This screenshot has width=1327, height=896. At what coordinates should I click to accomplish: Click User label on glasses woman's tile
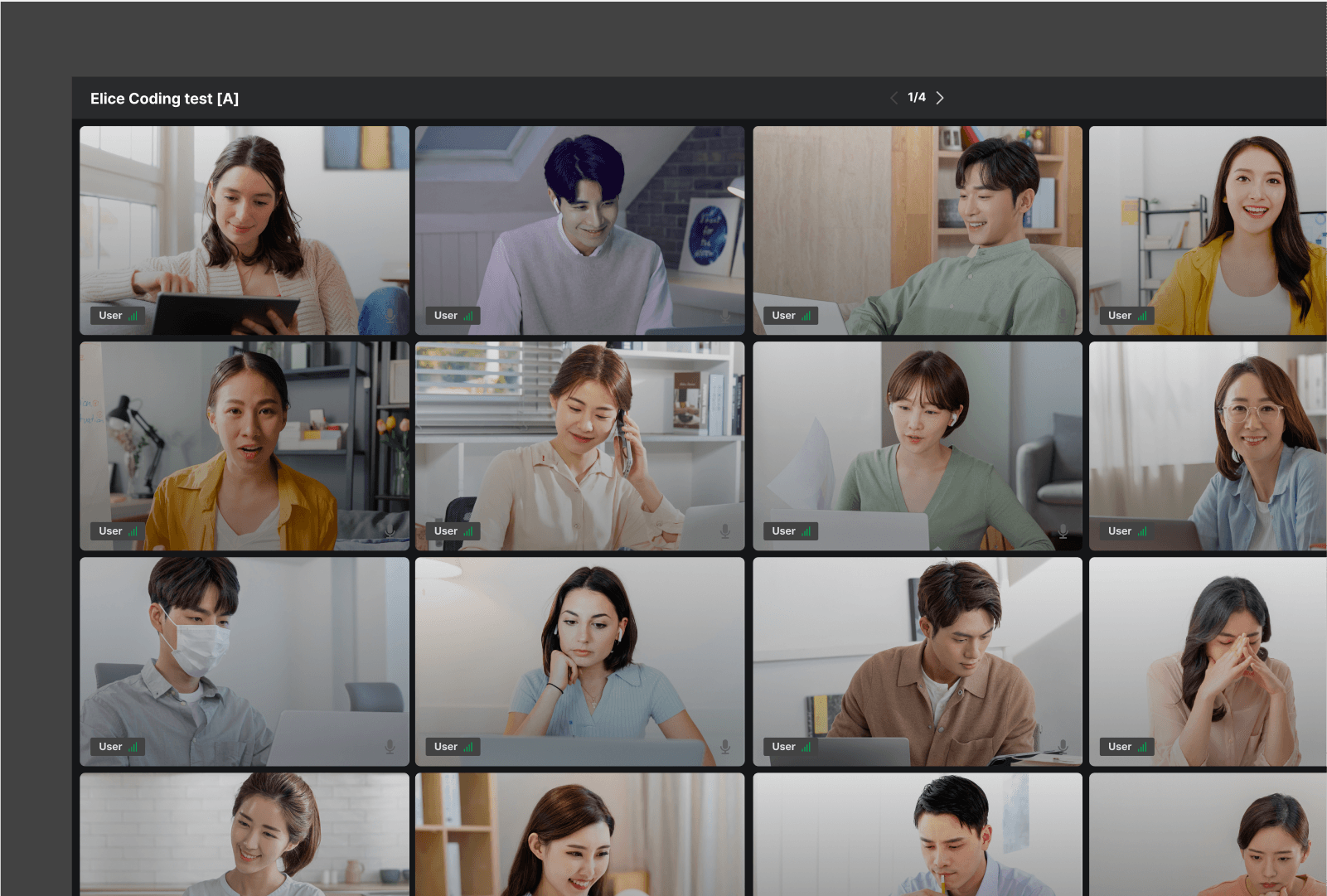(x=1120, y=531)
